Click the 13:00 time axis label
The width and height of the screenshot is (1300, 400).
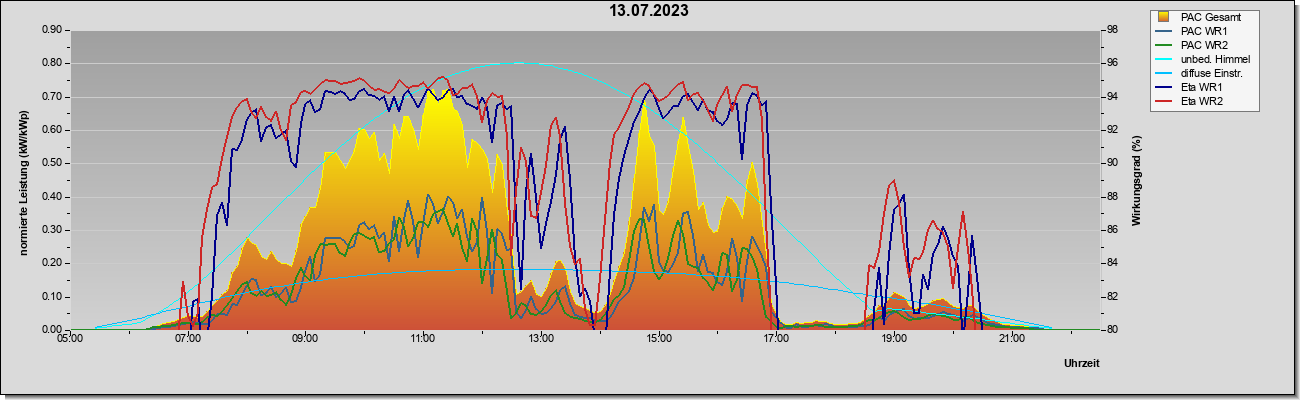coord(541,340)
